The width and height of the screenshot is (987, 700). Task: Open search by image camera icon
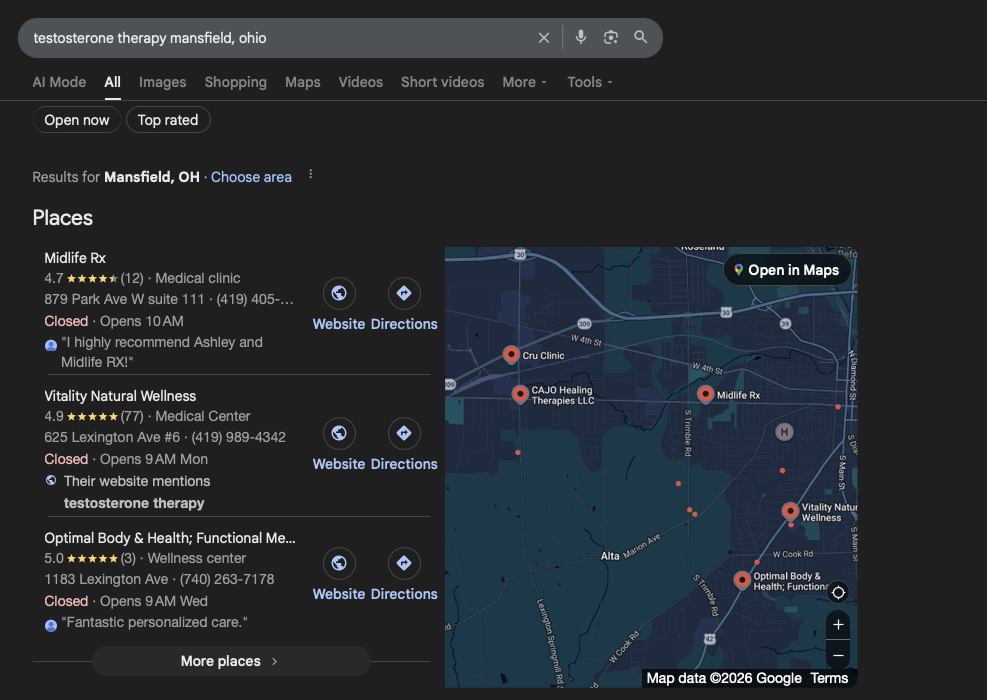pos(611,38)
